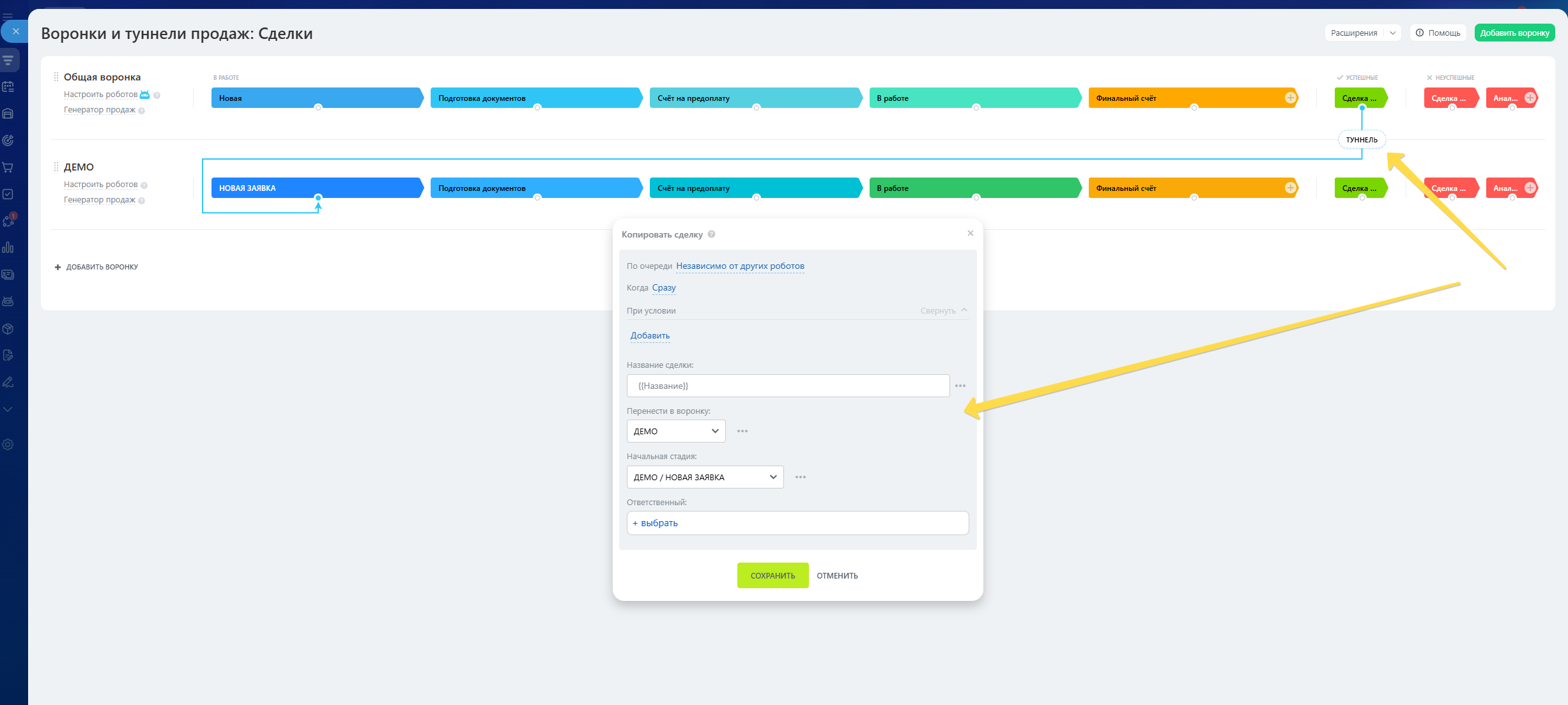This screenshot has width=1568, height=705.
Task: Open Начальная стадия ДЕМО / НОВАЯ ЗАЯВКА dropdown
Action: tap(705, 477)
